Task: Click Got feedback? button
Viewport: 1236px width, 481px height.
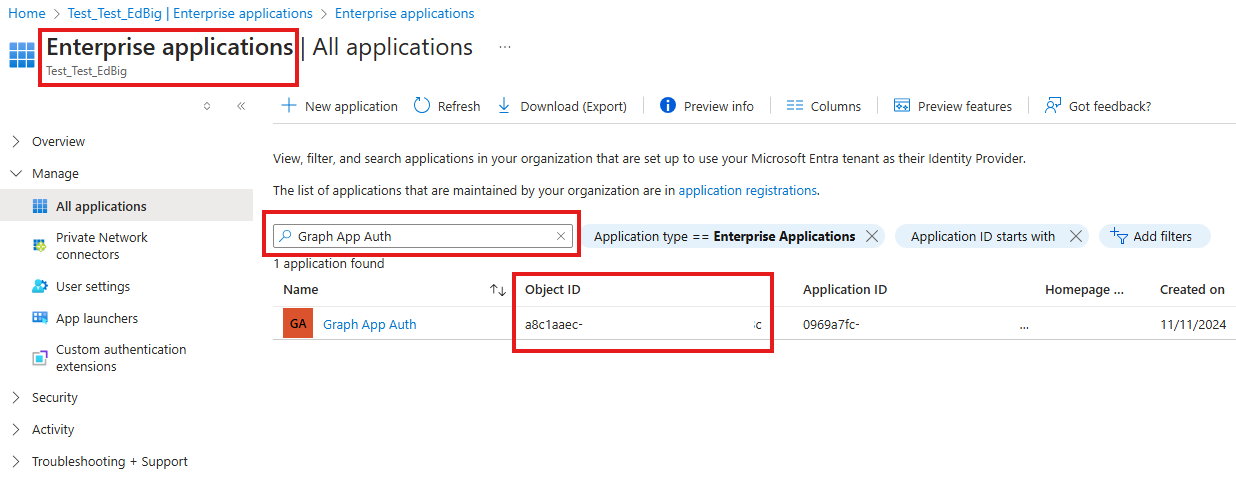Action: 1098,105
